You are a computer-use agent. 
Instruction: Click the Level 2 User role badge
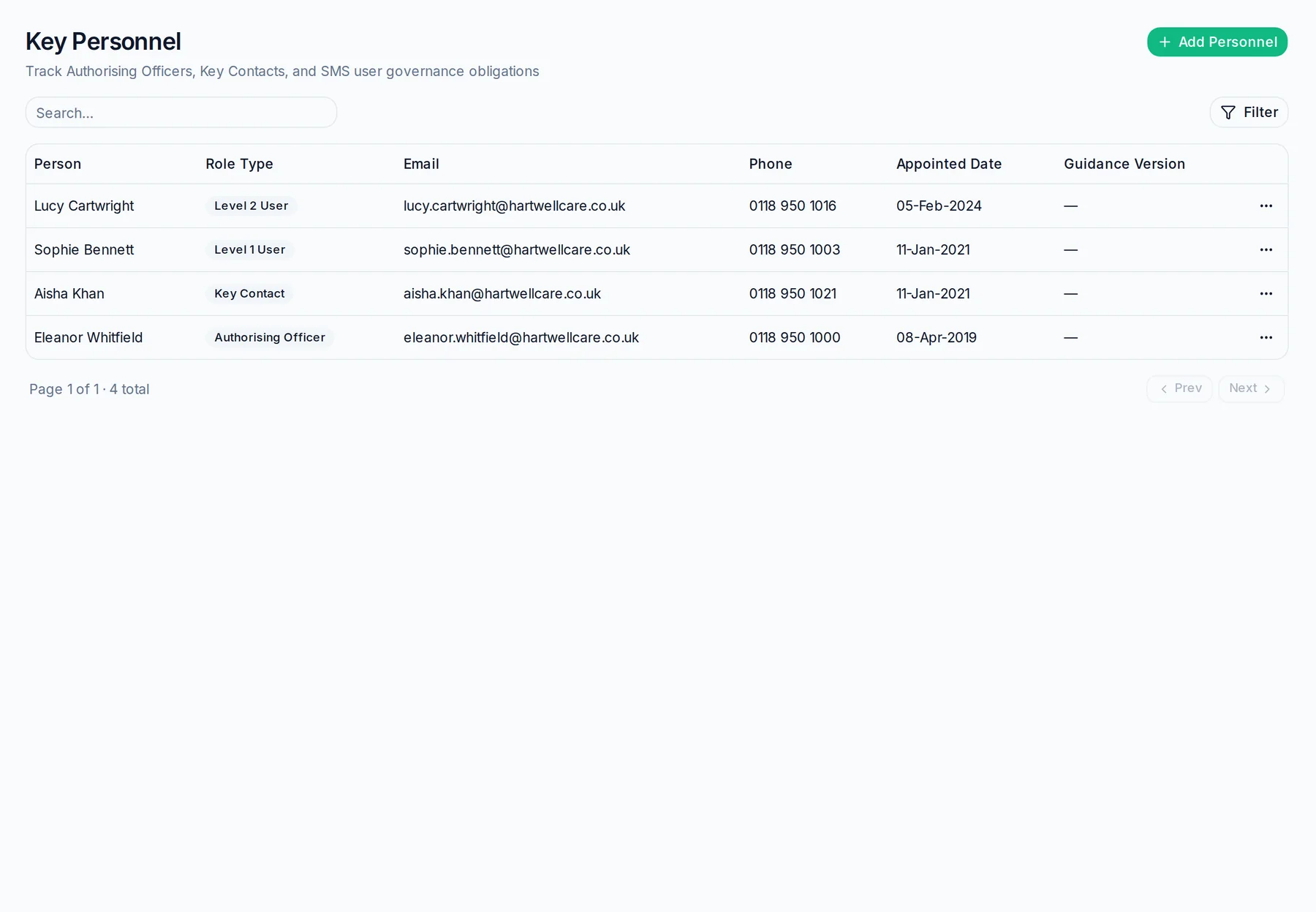tap(252, 206)
